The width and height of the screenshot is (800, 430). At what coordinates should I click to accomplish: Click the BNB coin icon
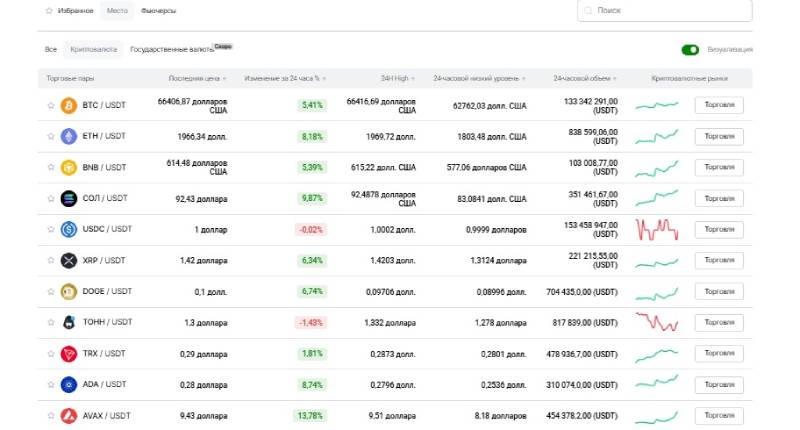(69, 167)
